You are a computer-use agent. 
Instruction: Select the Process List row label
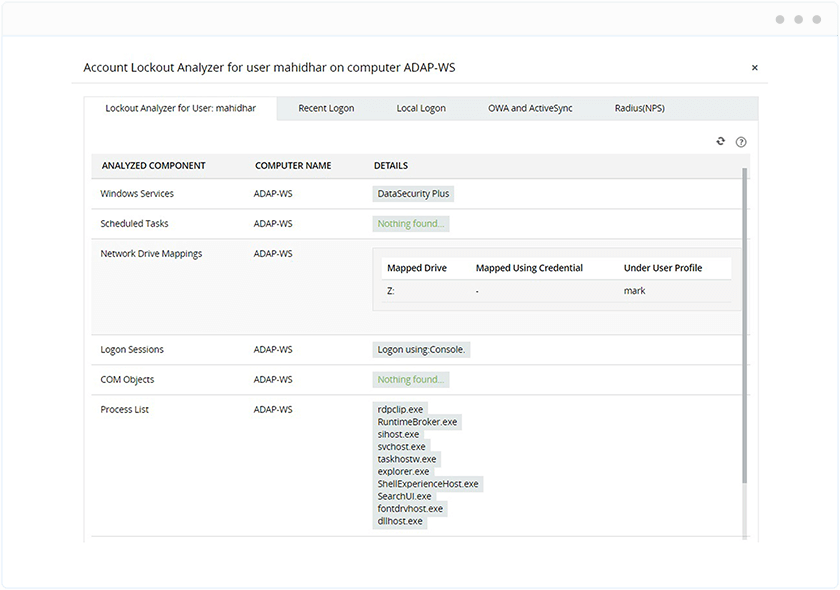pyautogui.click(x=124, y=409)
